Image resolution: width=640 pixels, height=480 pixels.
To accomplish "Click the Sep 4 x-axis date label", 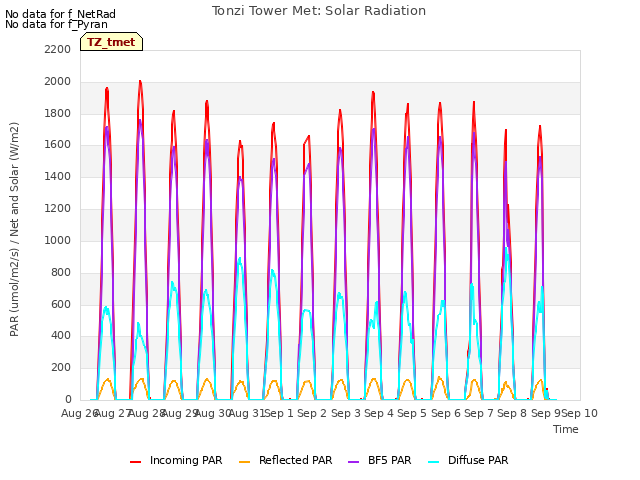I will (x=379, y=413).
